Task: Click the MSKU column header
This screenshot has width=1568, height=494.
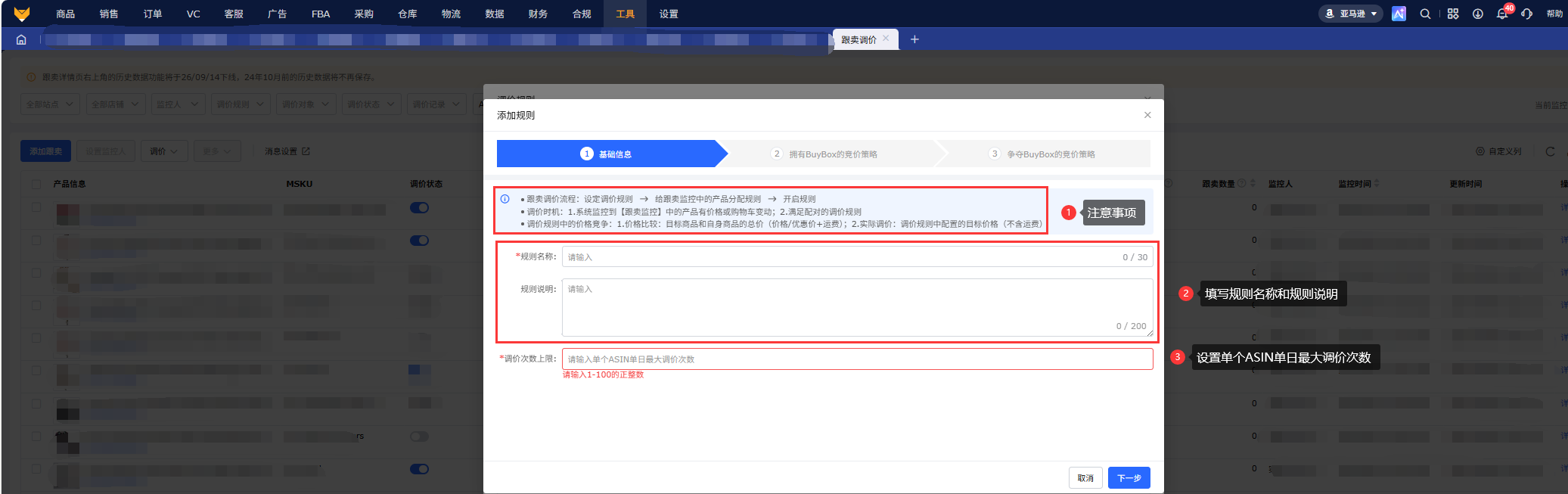Action: [300, 184]
